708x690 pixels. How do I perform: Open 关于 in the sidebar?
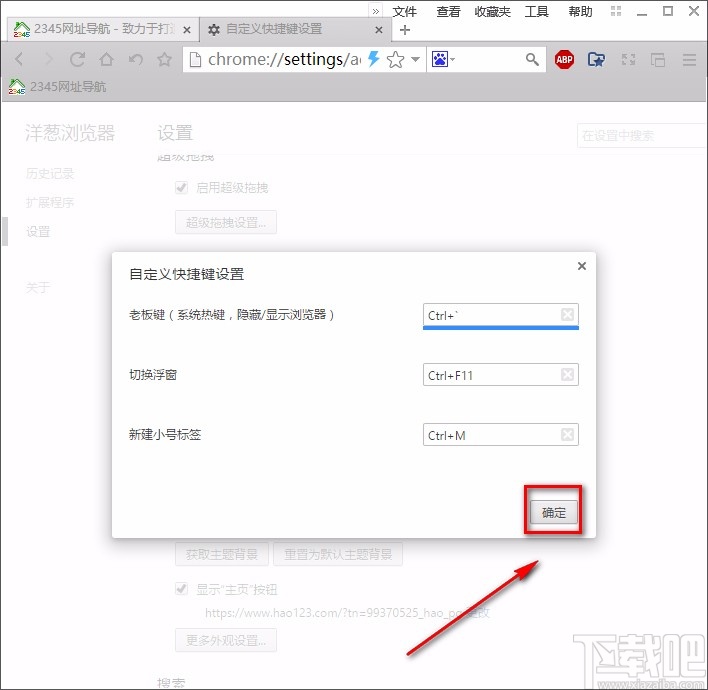38,287
